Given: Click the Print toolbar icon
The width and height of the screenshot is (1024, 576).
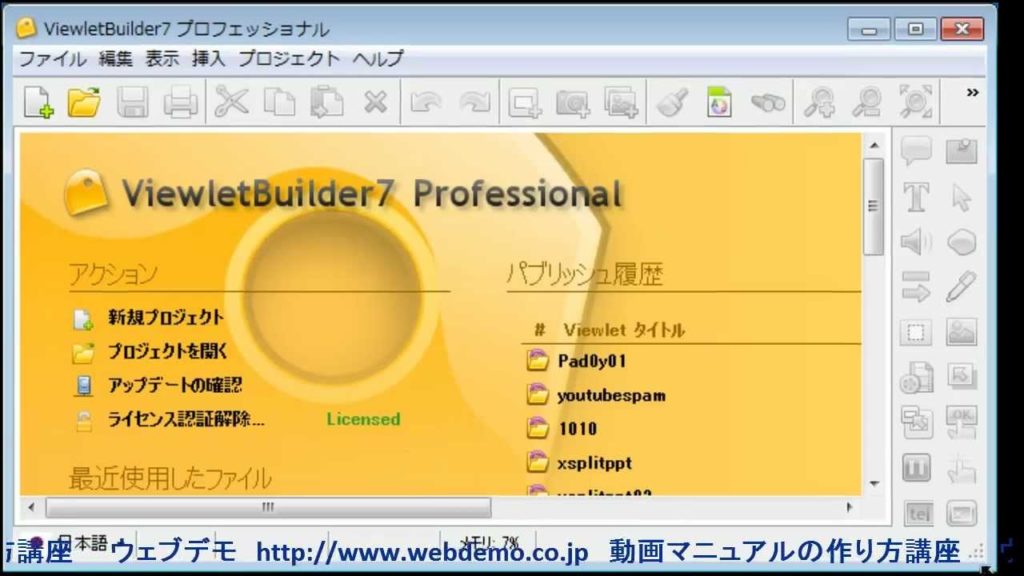Looking at the screenshot, I should (x=180, y=103).
